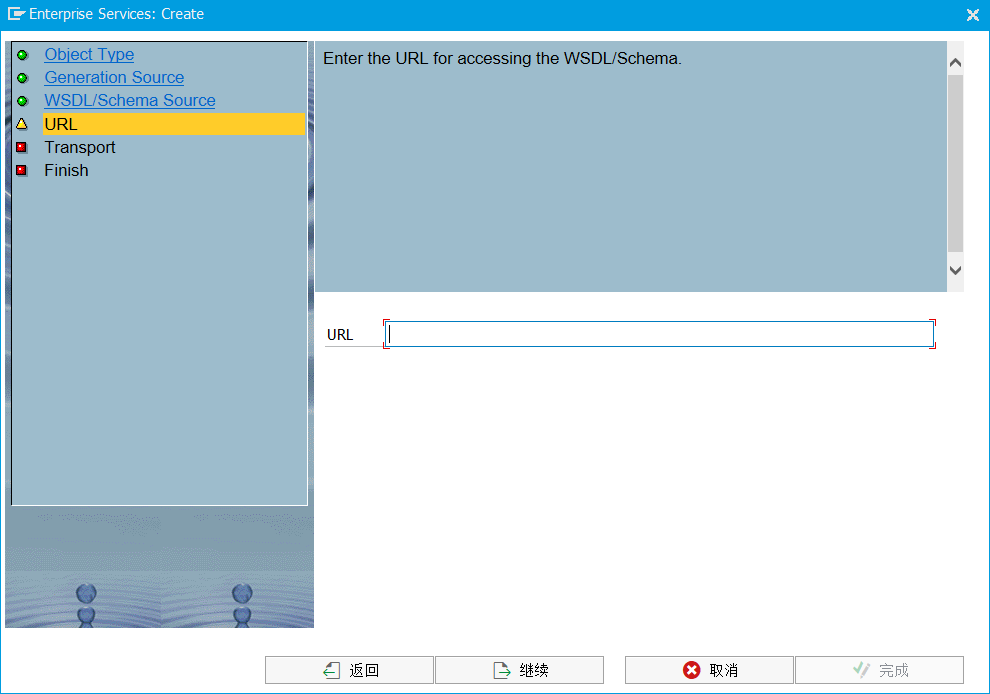Click the scrollbar up arrow

[955, 61]
